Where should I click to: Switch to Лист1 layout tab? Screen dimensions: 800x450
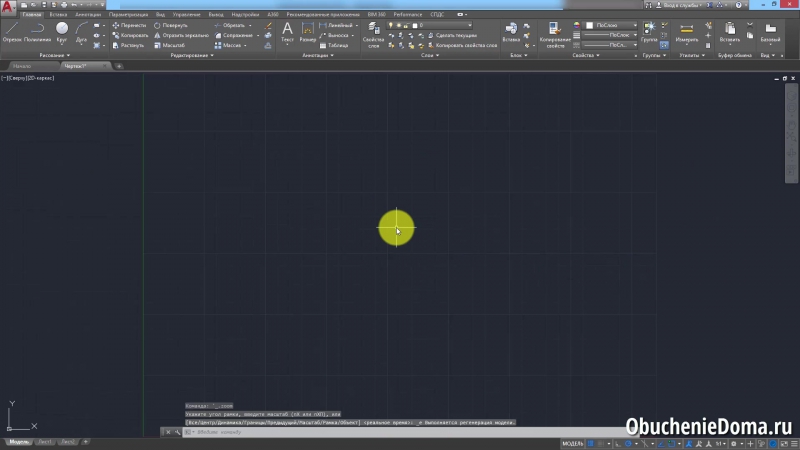pyautogui.click(x=45, y=442)
